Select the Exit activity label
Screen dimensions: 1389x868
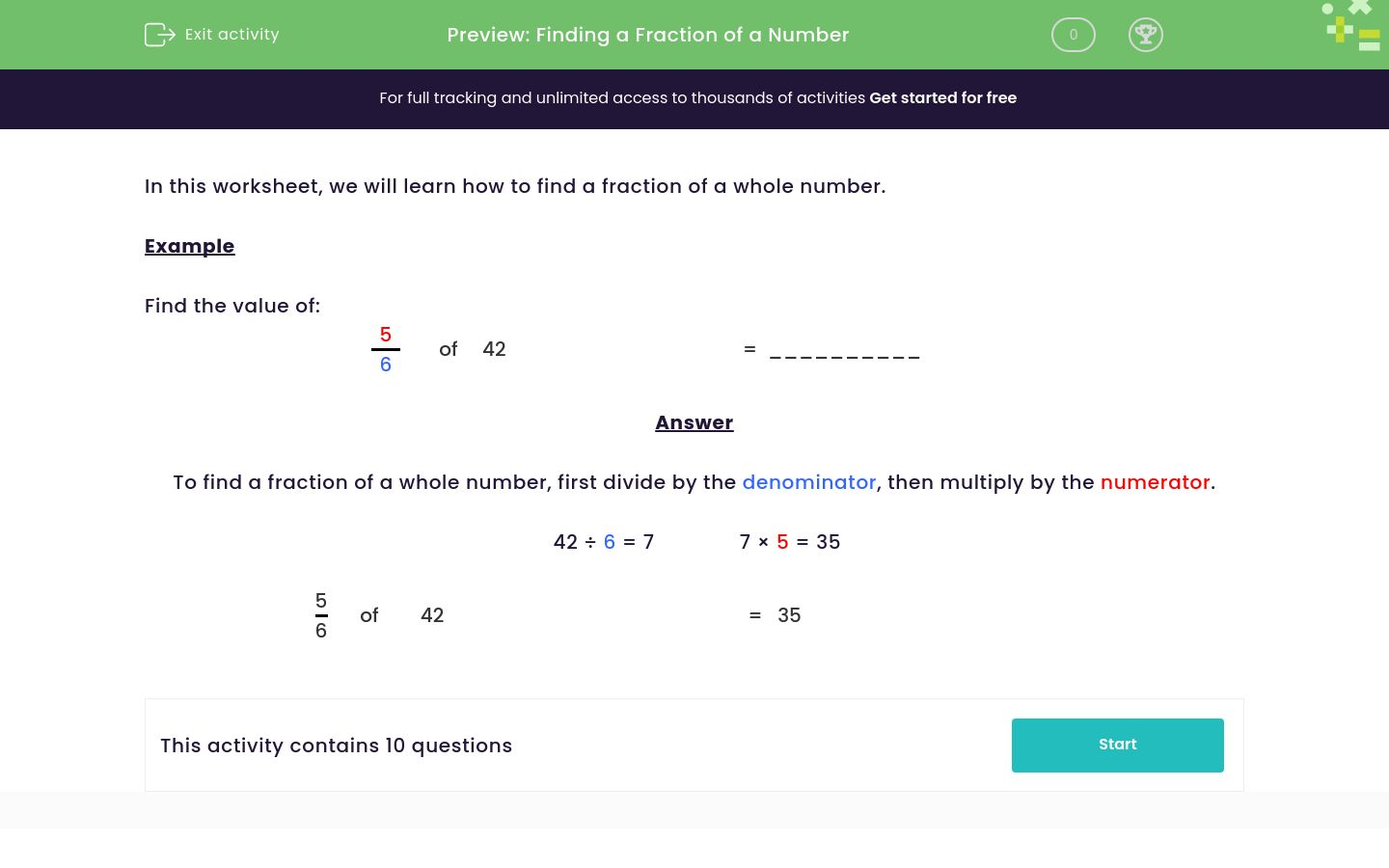point(231,35)
